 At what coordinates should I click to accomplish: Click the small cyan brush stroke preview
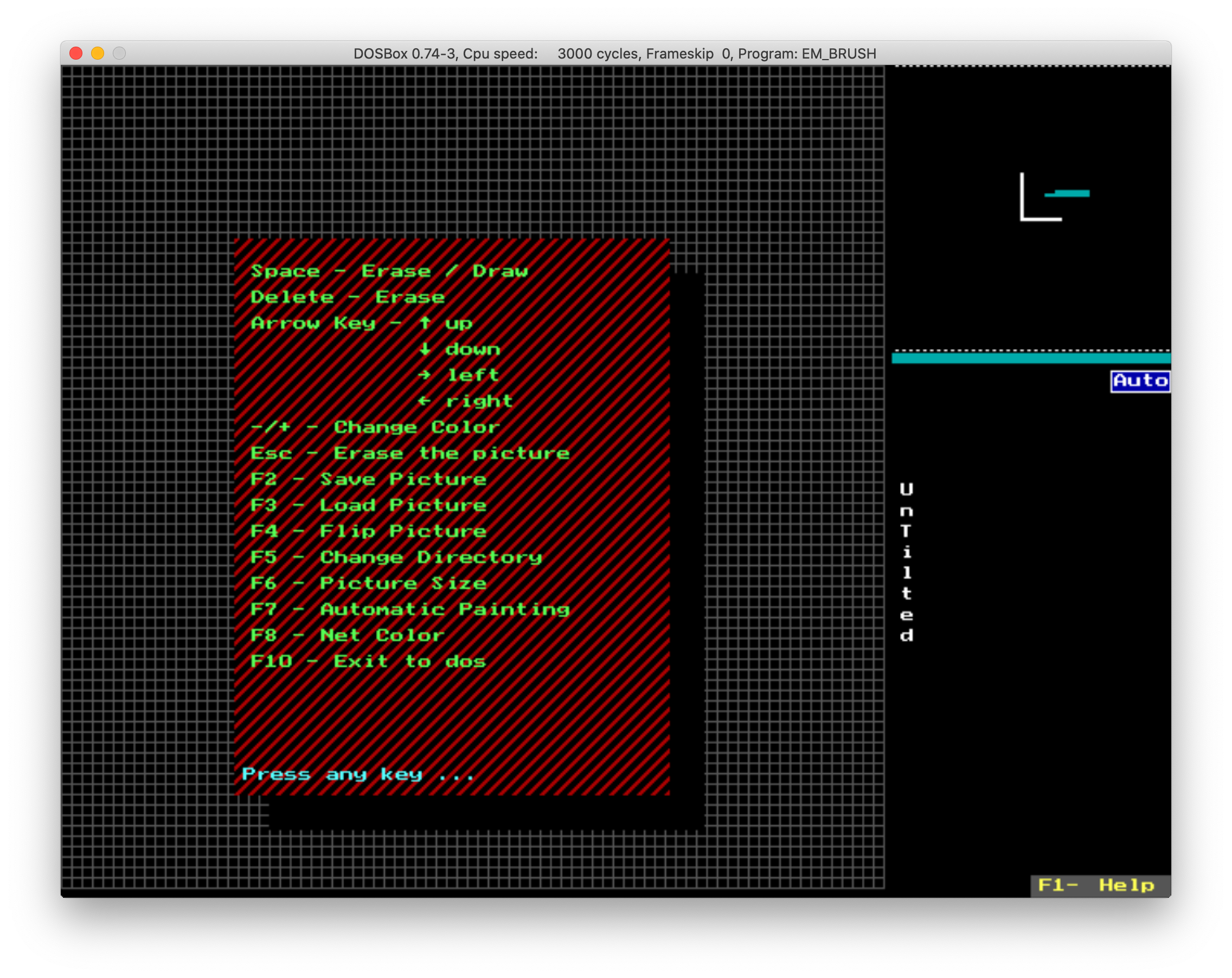tap(1068, 194)
